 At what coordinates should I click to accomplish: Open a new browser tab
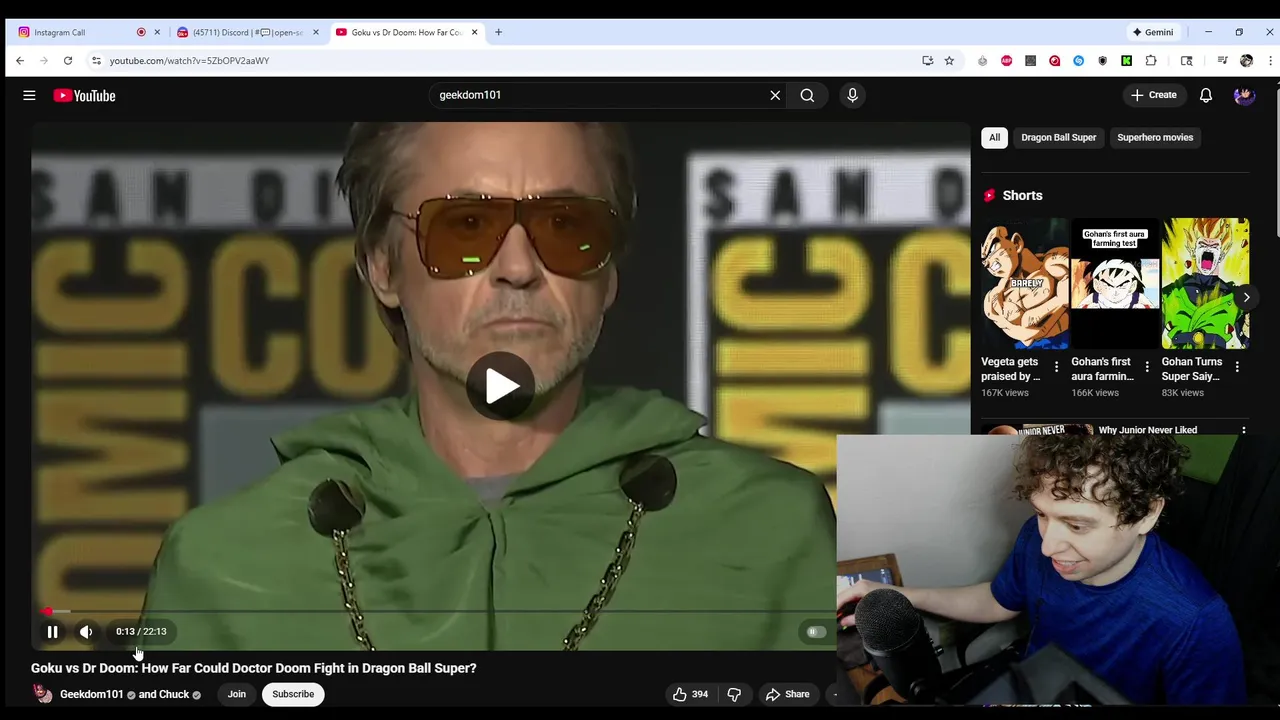[498, 32]
